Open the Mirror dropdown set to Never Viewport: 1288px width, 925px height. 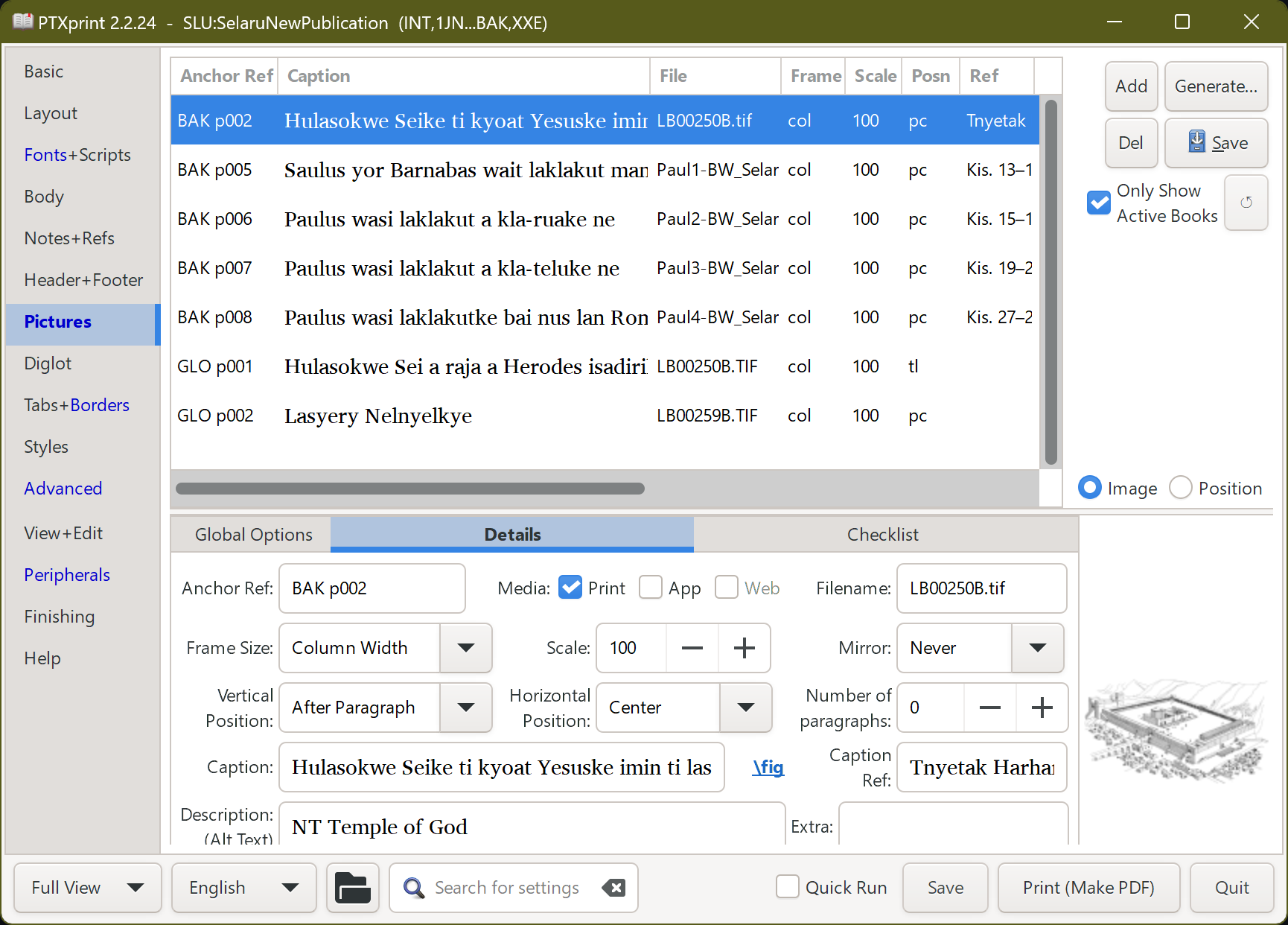[x=1037, y=648]
